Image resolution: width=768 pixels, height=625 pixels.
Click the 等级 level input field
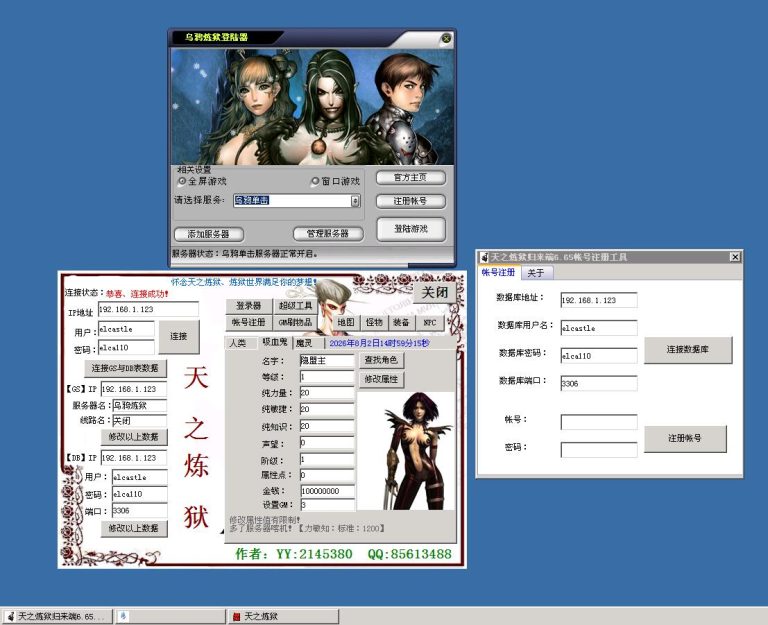327,377
